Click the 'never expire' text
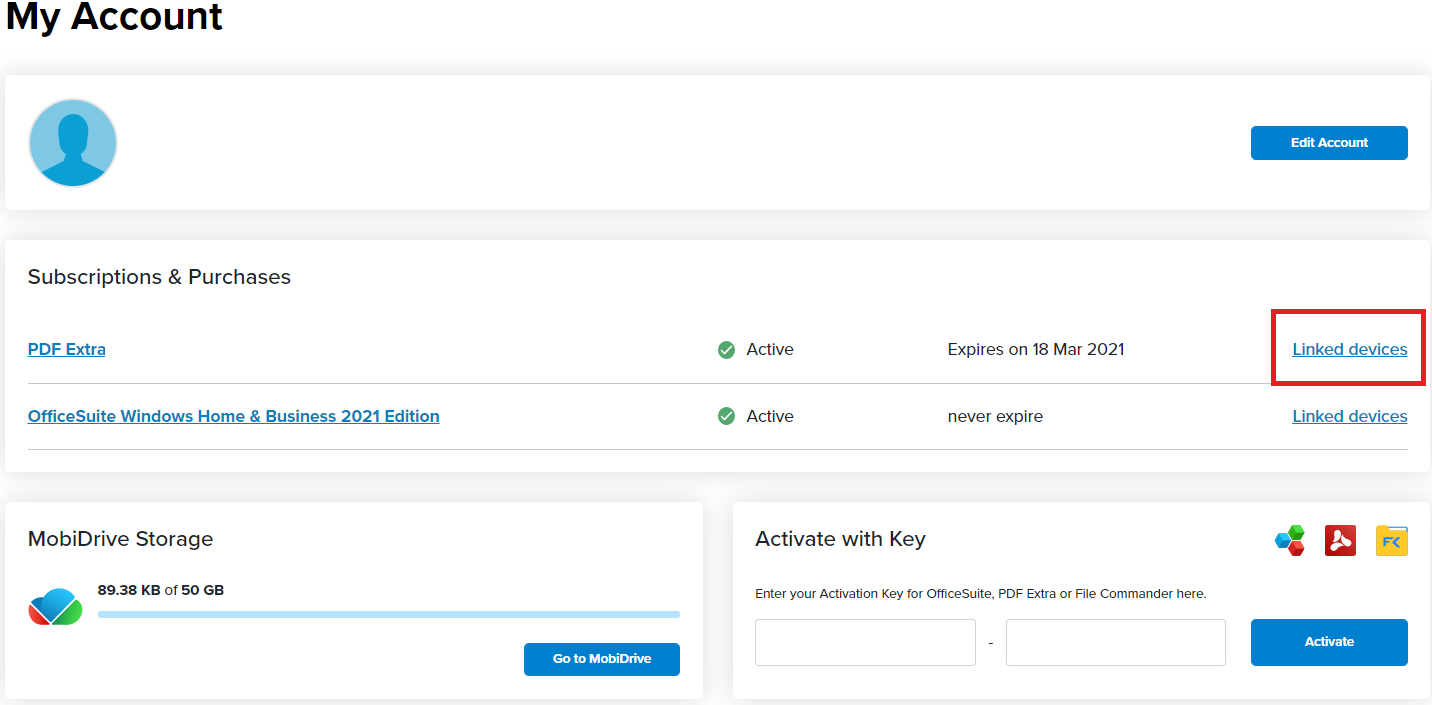Screen dimensions: 1432x705 (x=995, y=416)
